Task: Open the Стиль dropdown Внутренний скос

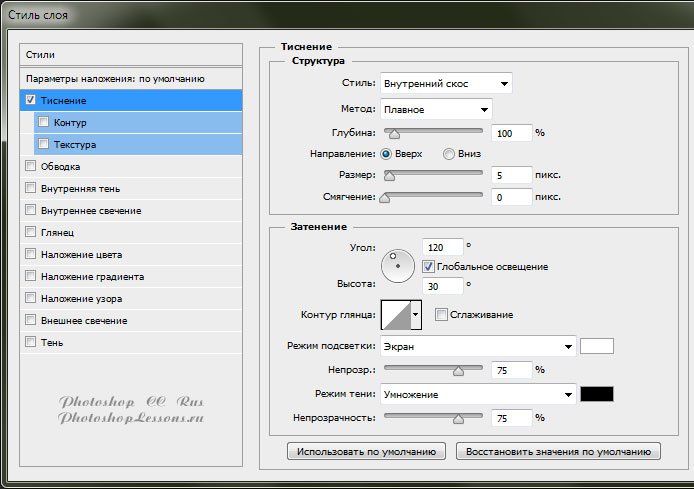Action: tap(446, 83)
